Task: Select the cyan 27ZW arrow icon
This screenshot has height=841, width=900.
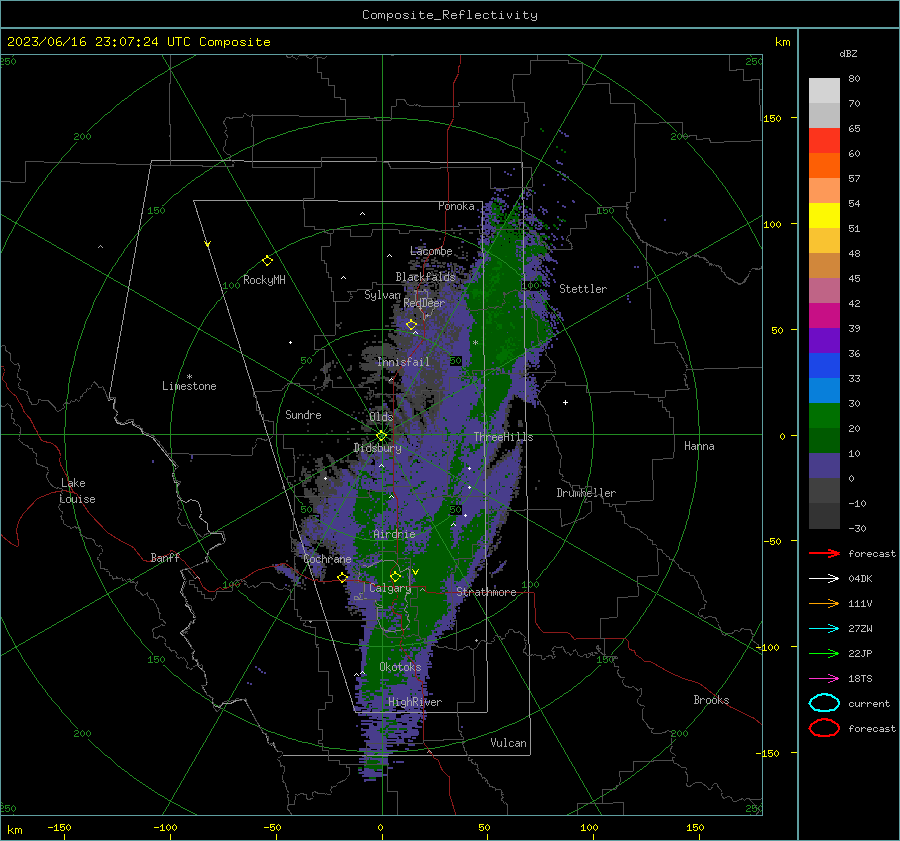Action: click(824, 629)
